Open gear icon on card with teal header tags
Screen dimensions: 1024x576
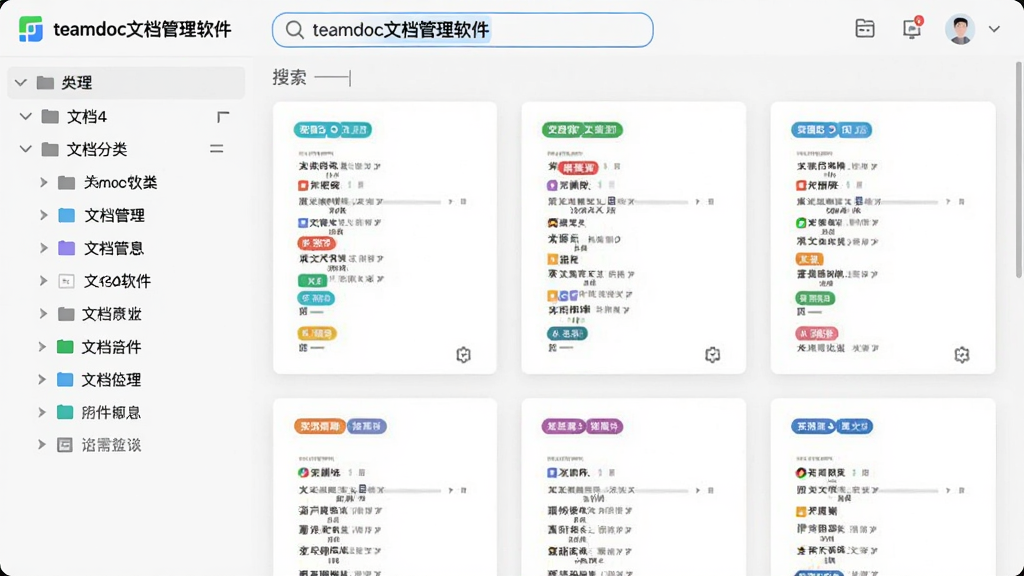463,355
